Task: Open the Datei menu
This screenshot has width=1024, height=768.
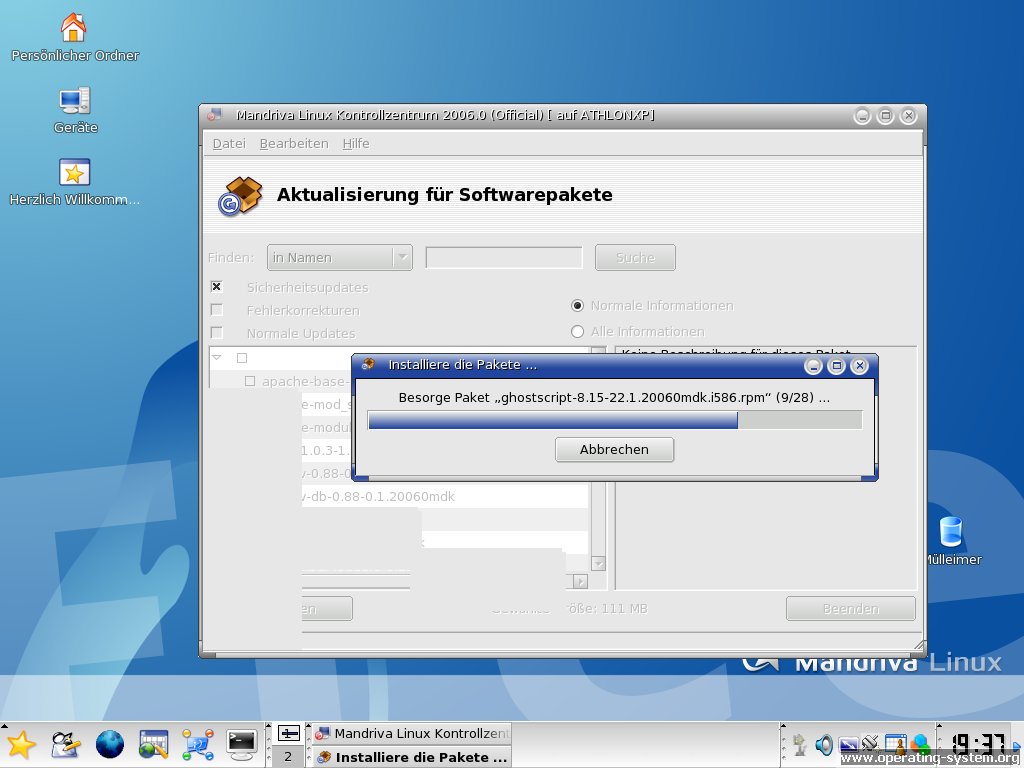Action: click(x=229, y=144)
